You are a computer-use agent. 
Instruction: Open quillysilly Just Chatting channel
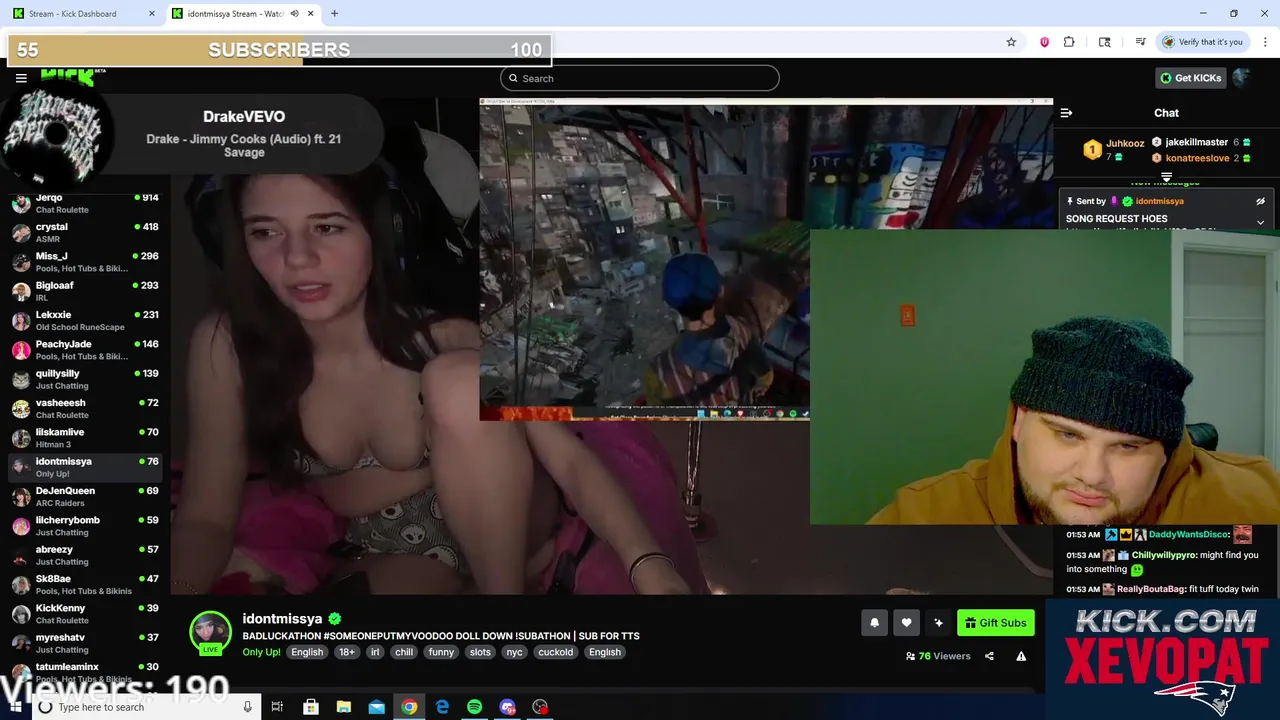(x=85, y=380)
